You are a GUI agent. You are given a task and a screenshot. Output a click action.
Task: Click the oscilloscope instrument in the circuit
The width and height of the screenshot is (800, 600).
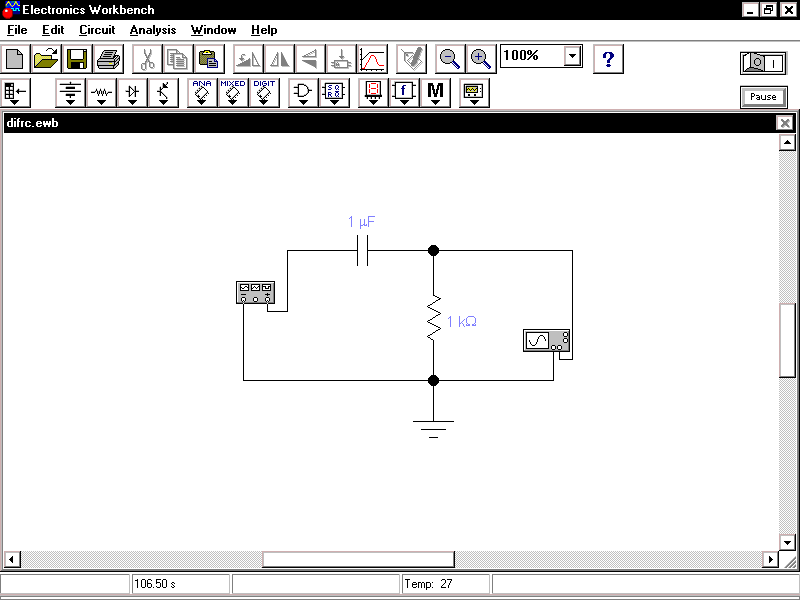[x=546, y=341]
